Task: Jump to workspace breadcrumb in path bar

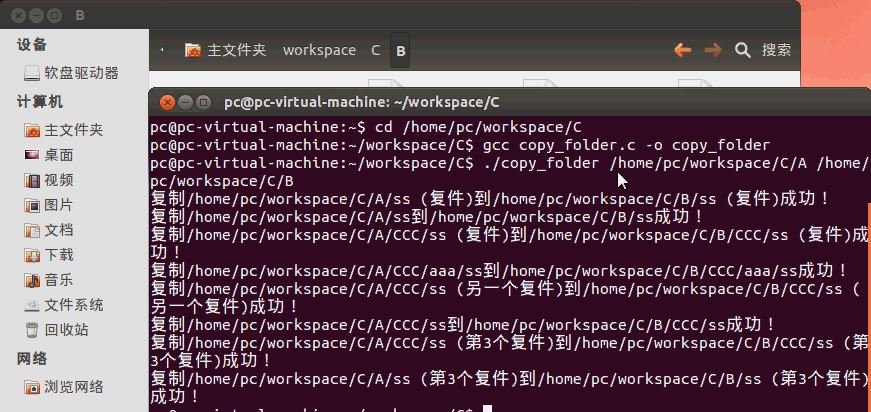Action: (319, 50)
